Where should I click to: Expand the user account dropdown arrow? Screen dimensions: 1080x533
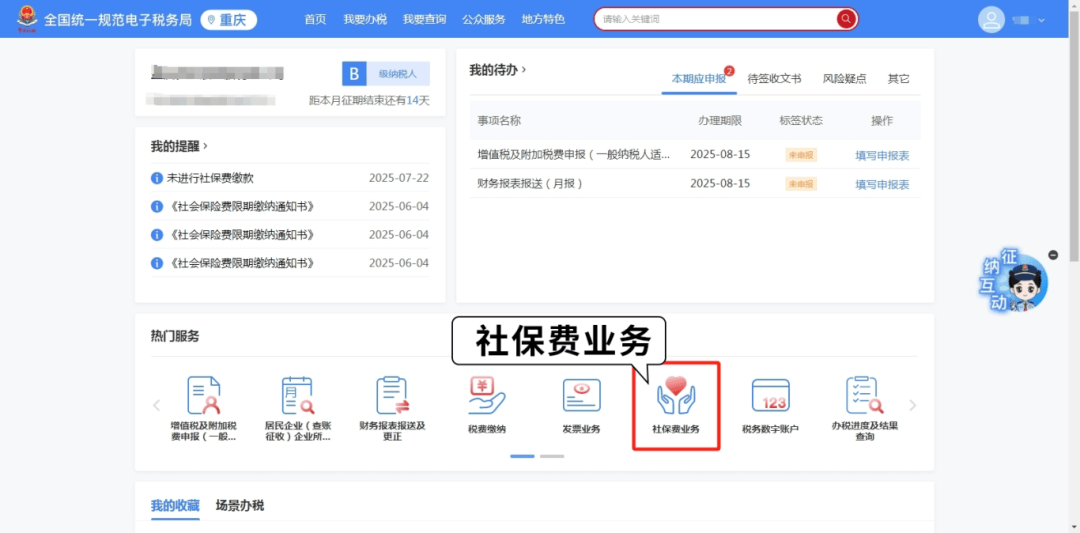tap(1042, 20)
